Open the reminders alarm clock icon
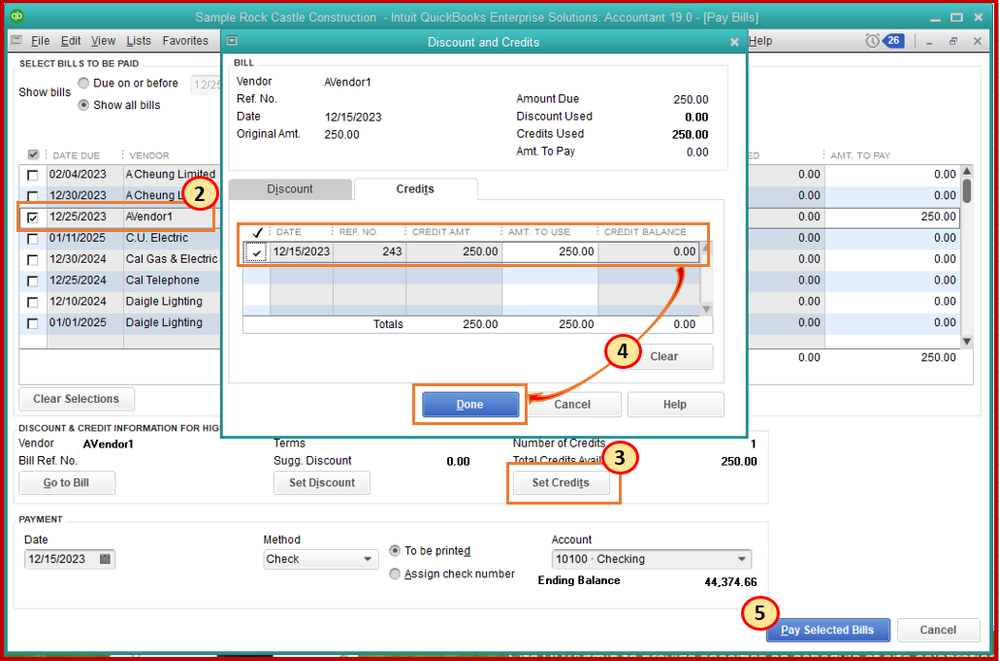 coord(873,41)
